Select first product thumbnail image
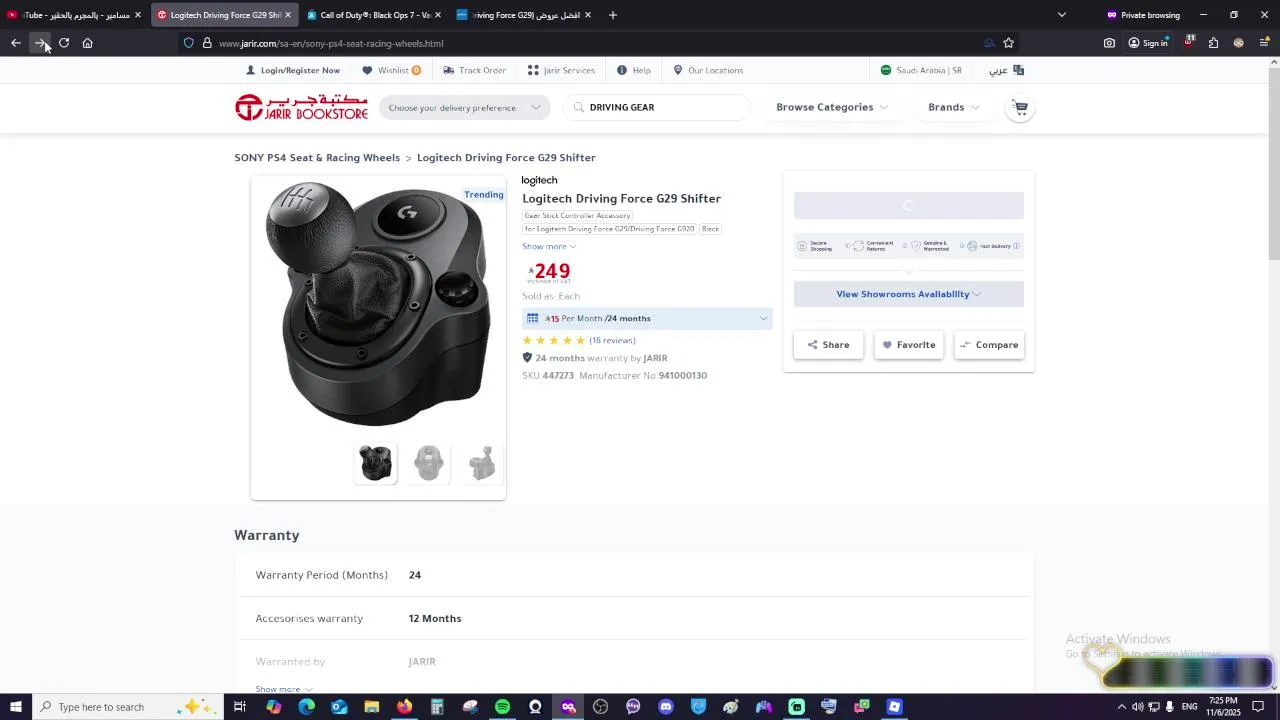 coord(376,463)
